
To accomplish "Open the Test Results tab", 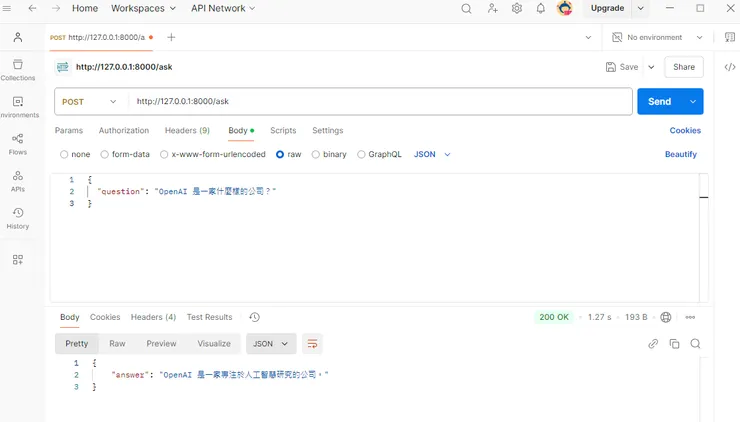I will [210, 317].
